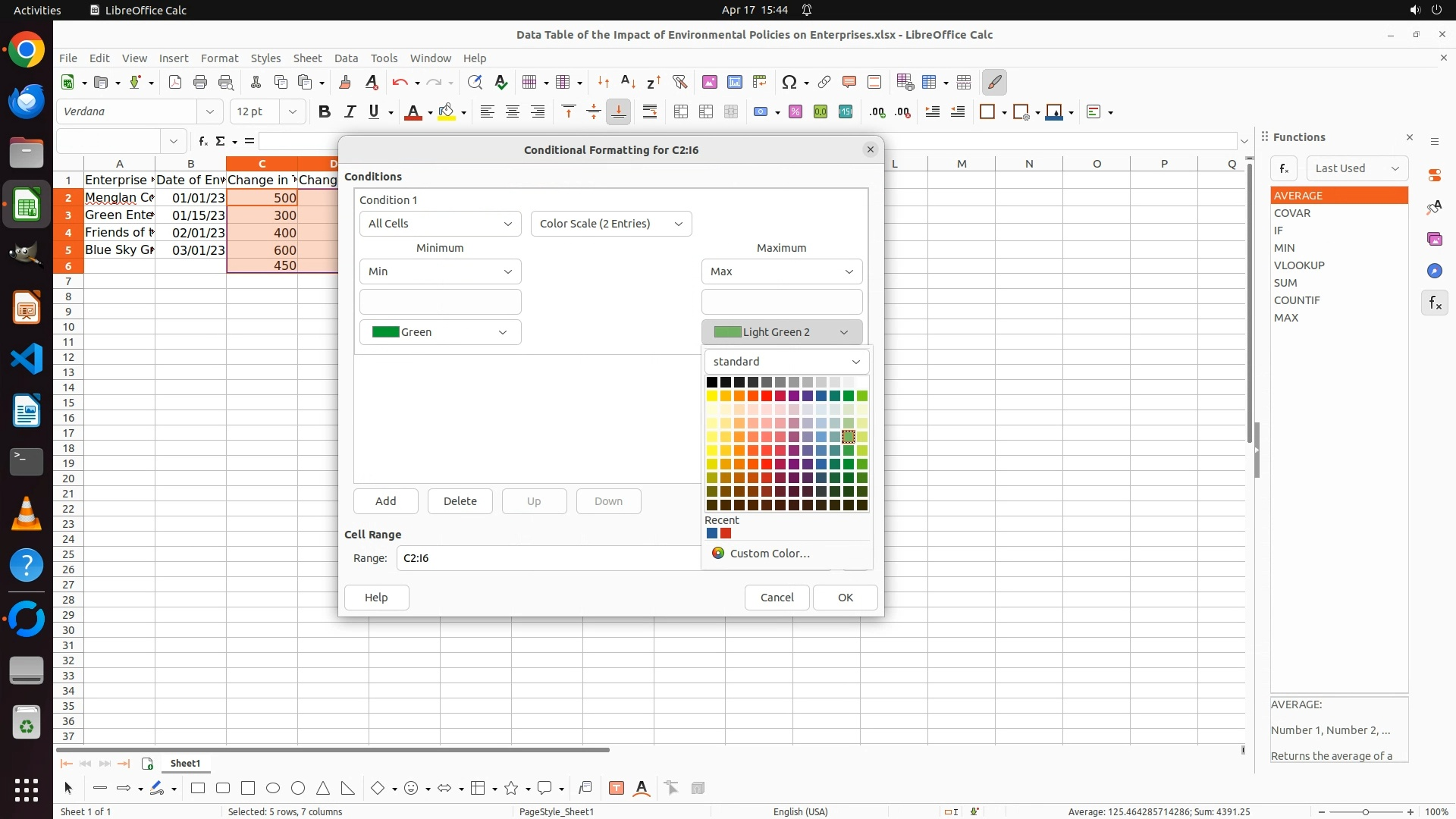Viewport: 1456px width, 819px height.
Task: Open the Navigator sidebar icon
Action: tap(1434, 271)
